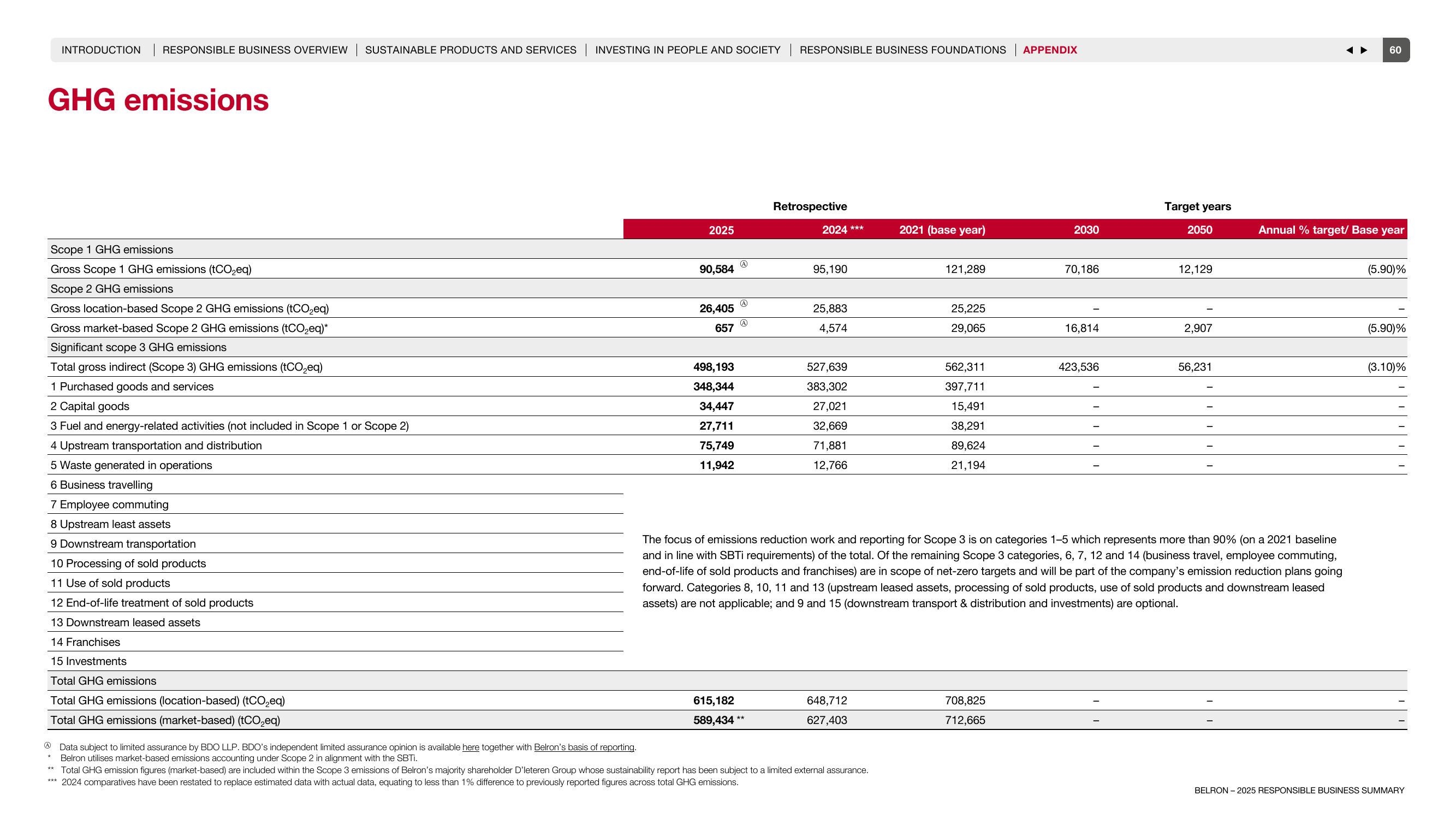Click 2021 location-based total 708,825

coord(965,701)
